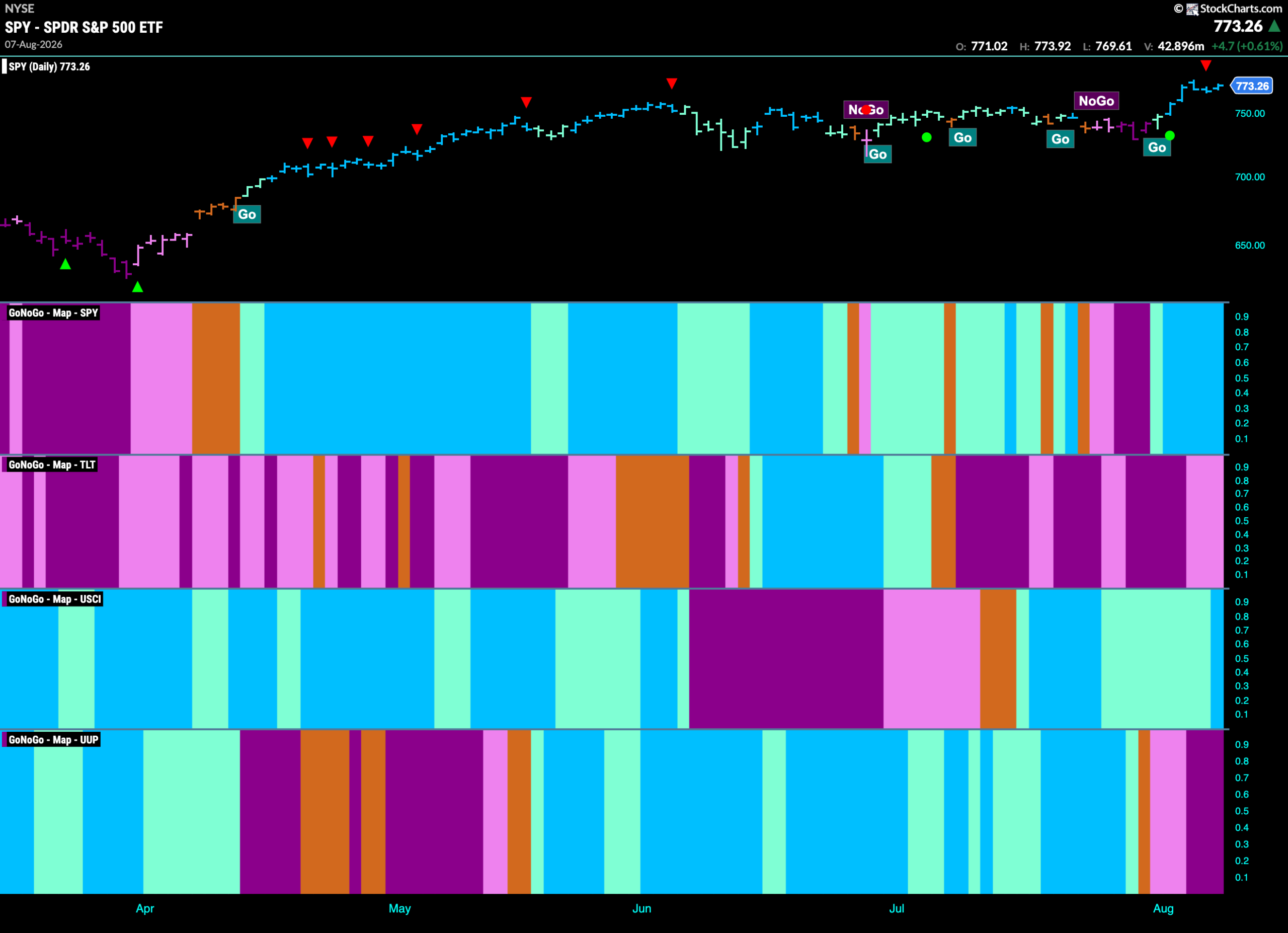Click the Jun label on the time axis
Viewport: 1288px width, 933px height.
click(641, 908)
